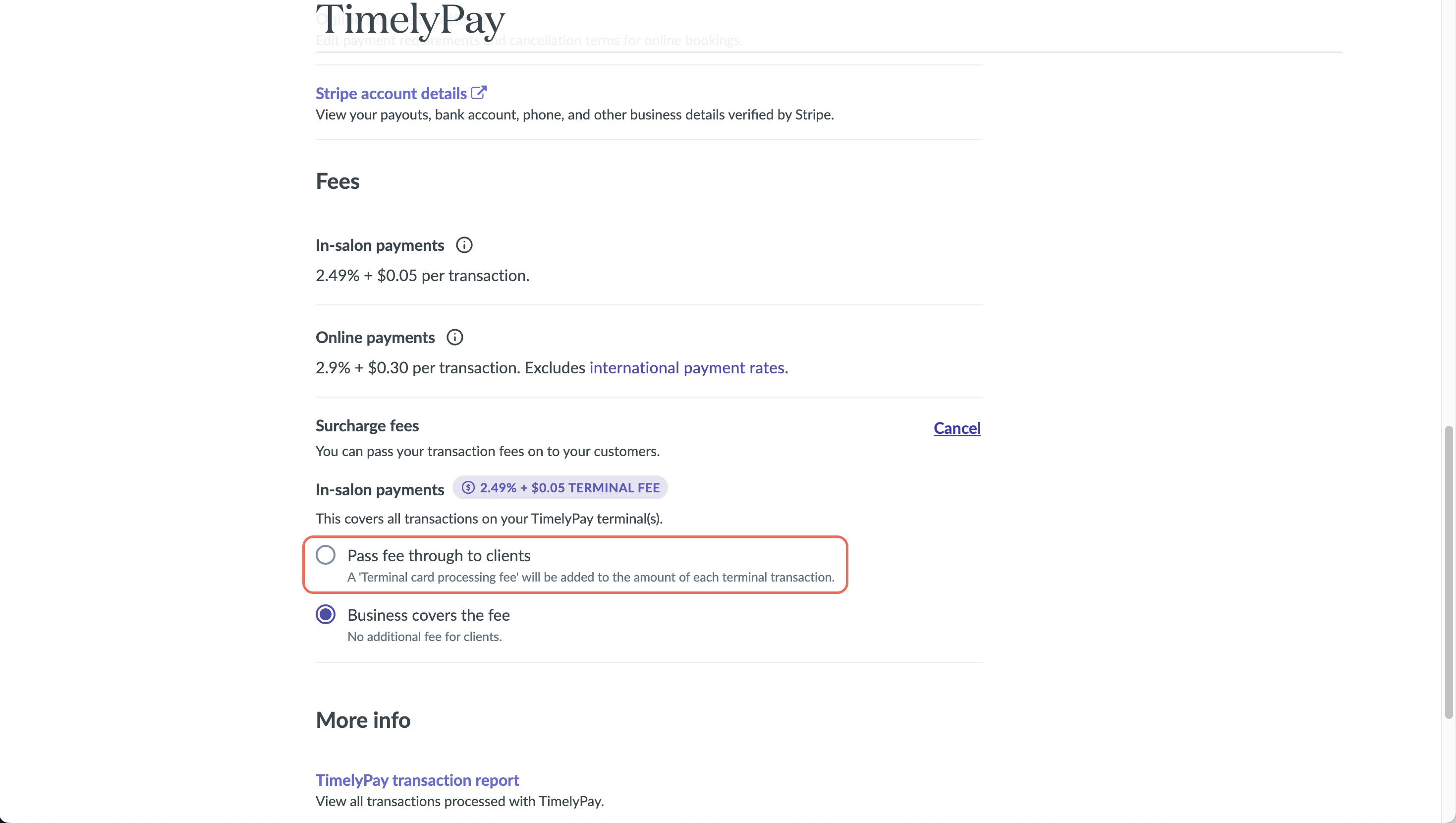Cancel editing surcharge fees
Viewport: 1456px width, 823px height.
pos(957,428)
